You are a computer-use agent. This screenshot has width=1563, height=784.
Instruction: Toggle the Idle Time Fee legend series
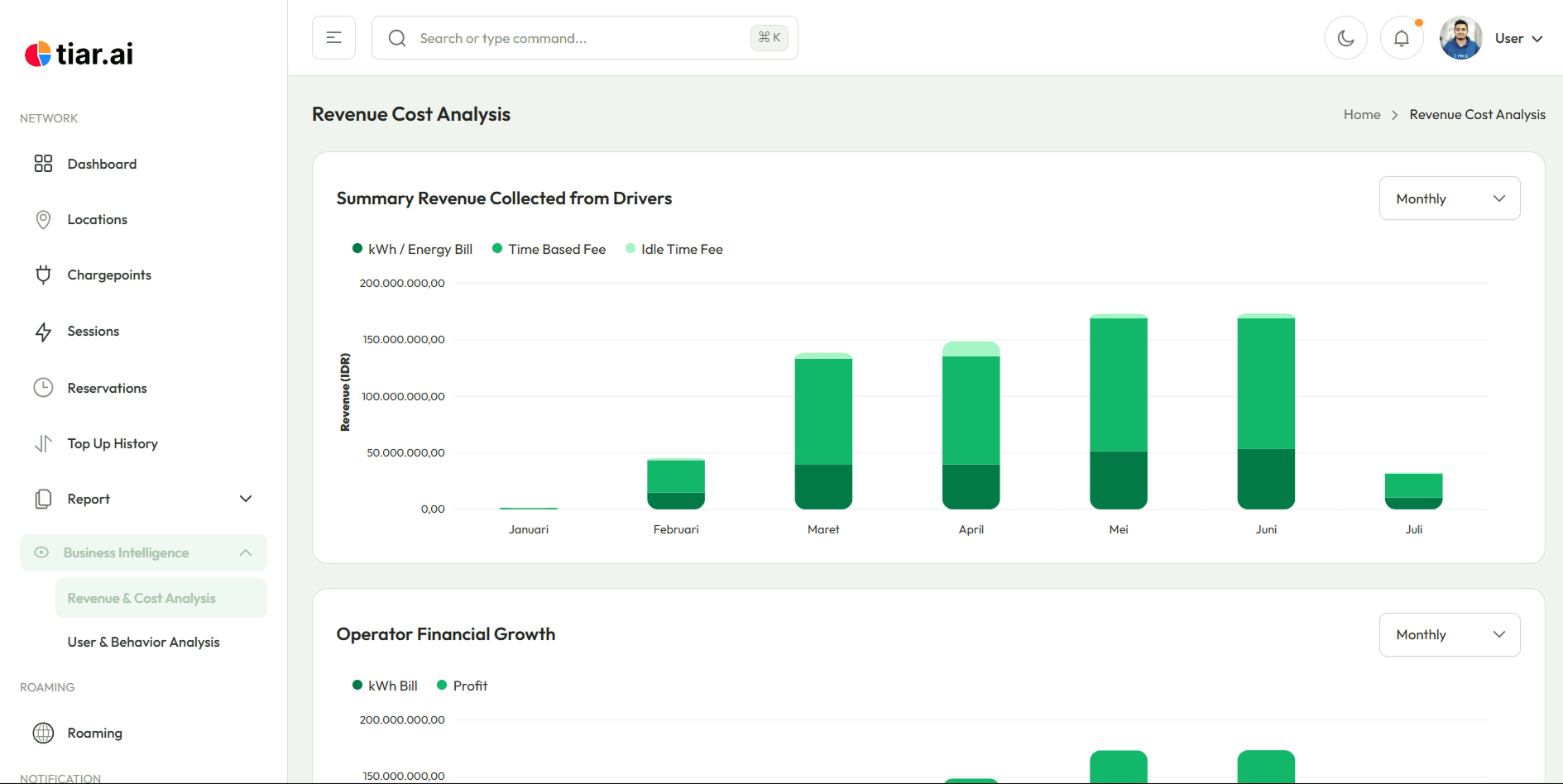click(674, 249)
